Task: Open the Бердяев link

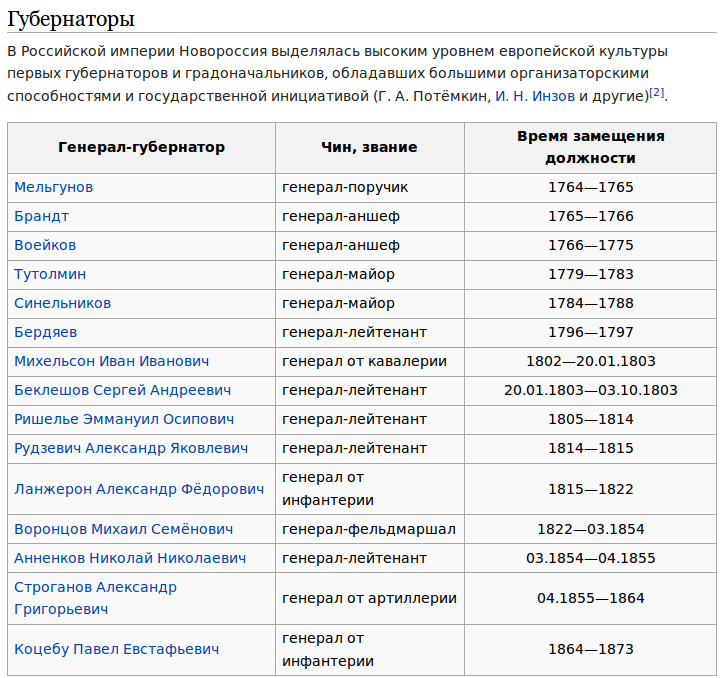Action: (46, 333)
